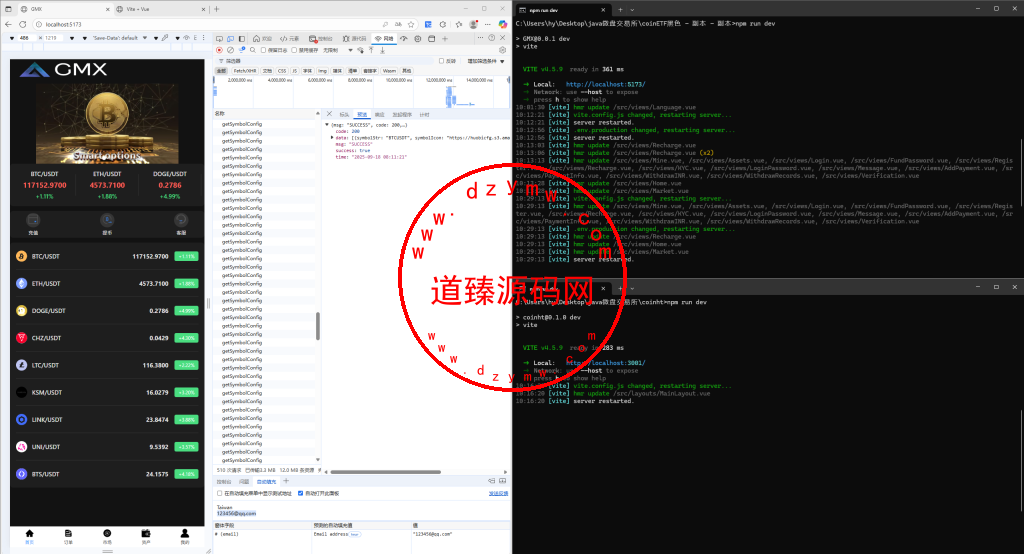Open network panel settings gear
1024x554 pixels.
coord(502,50)
